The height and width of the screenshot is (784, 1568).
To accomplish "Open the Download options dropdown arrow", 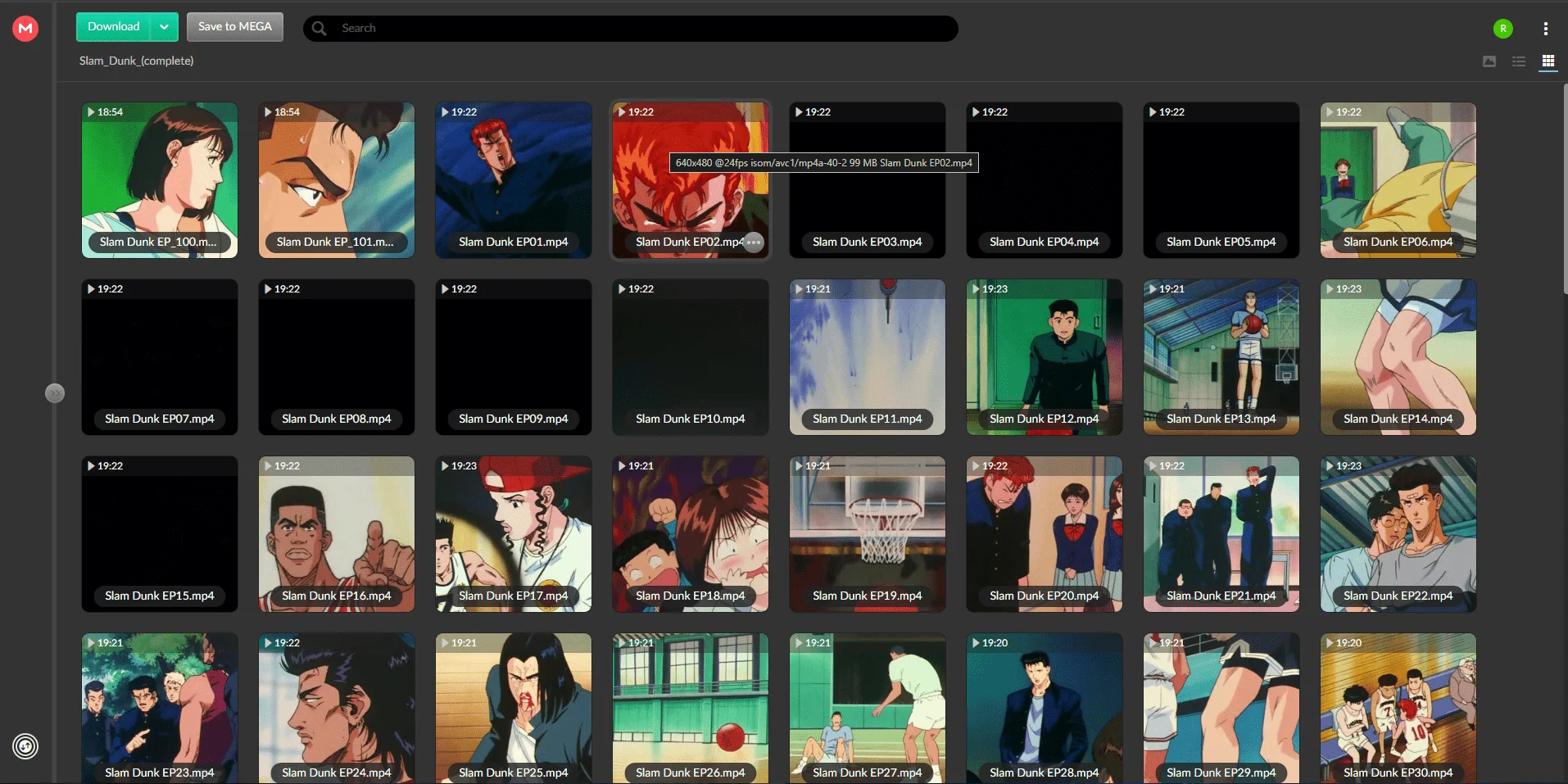I will pos(165,27).
